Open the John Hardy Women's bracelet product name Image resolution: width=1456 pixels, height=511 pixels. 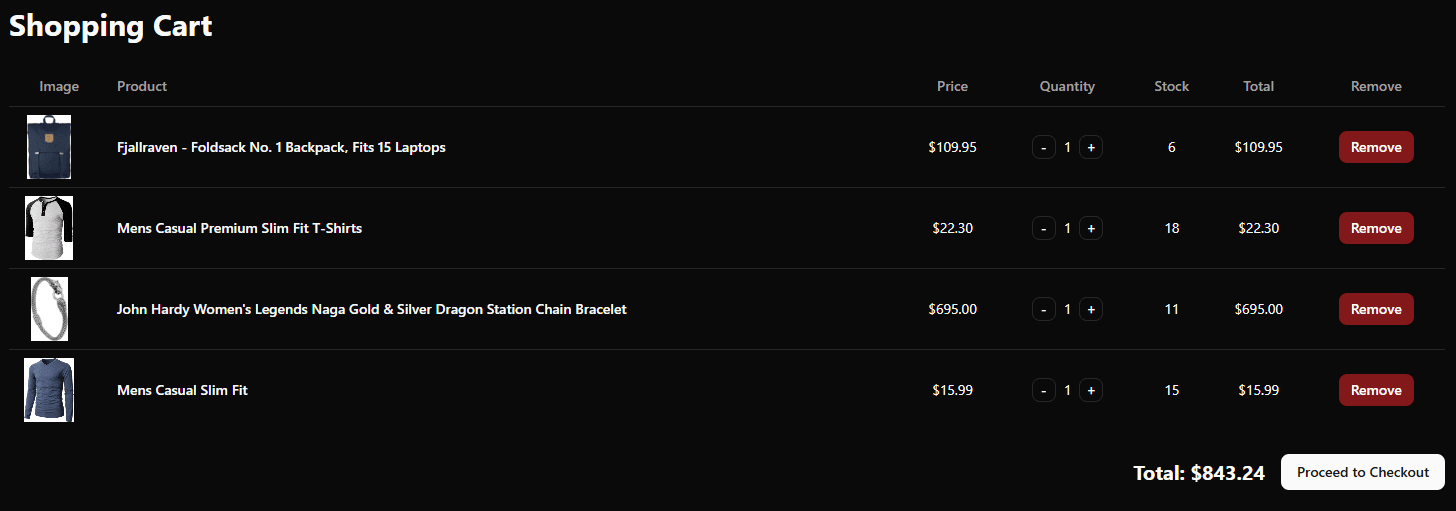pyautogui.click(x=371, y=309)
